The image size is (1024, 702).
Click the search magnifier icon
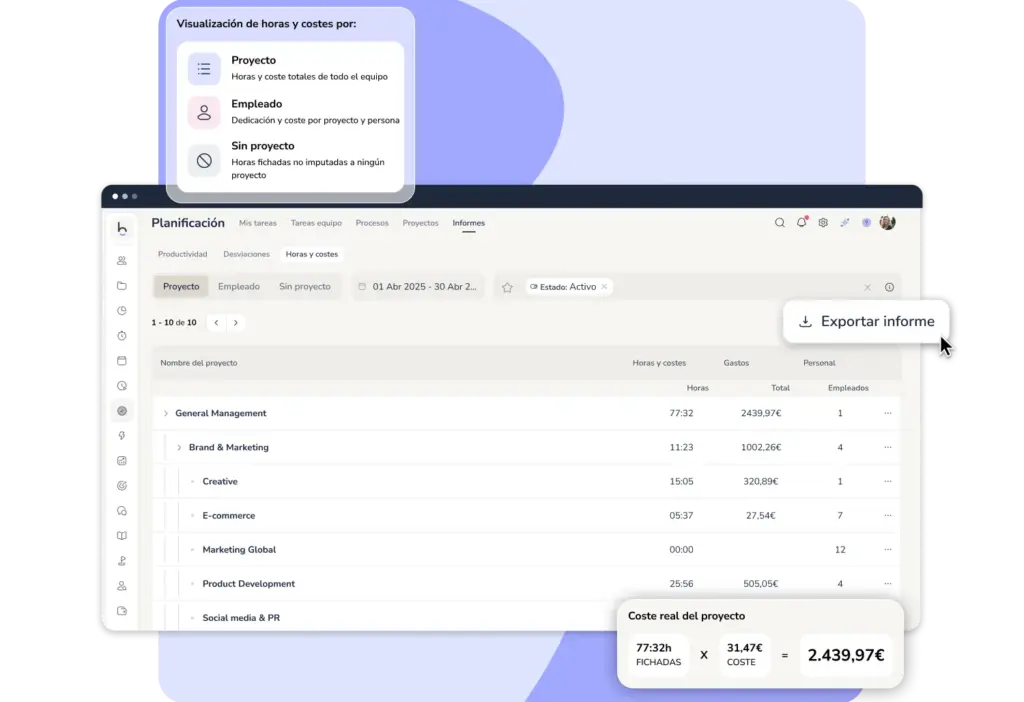coord(780,223)
